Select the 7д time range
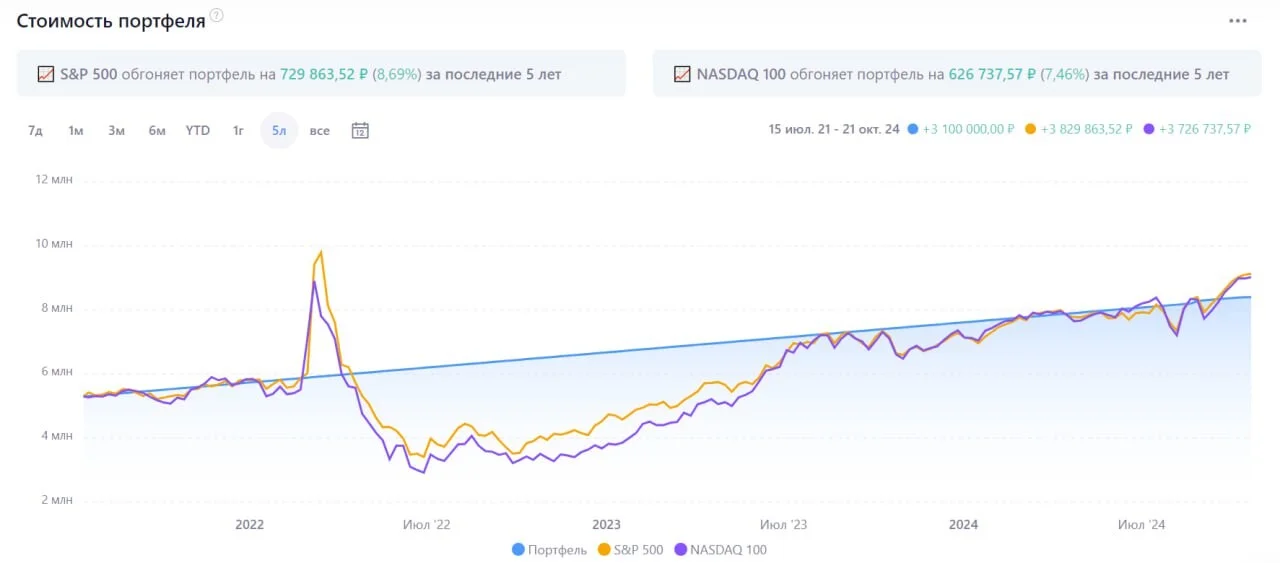Viewport: 1280px width, 563px height. click(35, 130)
